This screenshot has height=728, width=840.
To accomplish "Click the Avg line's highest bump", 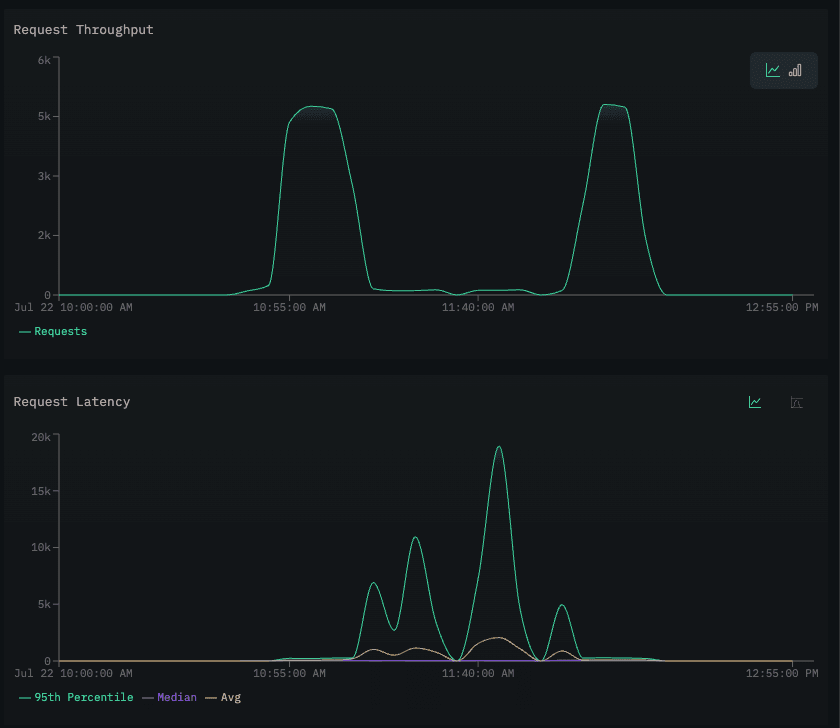I will click(x=498, y=637).
